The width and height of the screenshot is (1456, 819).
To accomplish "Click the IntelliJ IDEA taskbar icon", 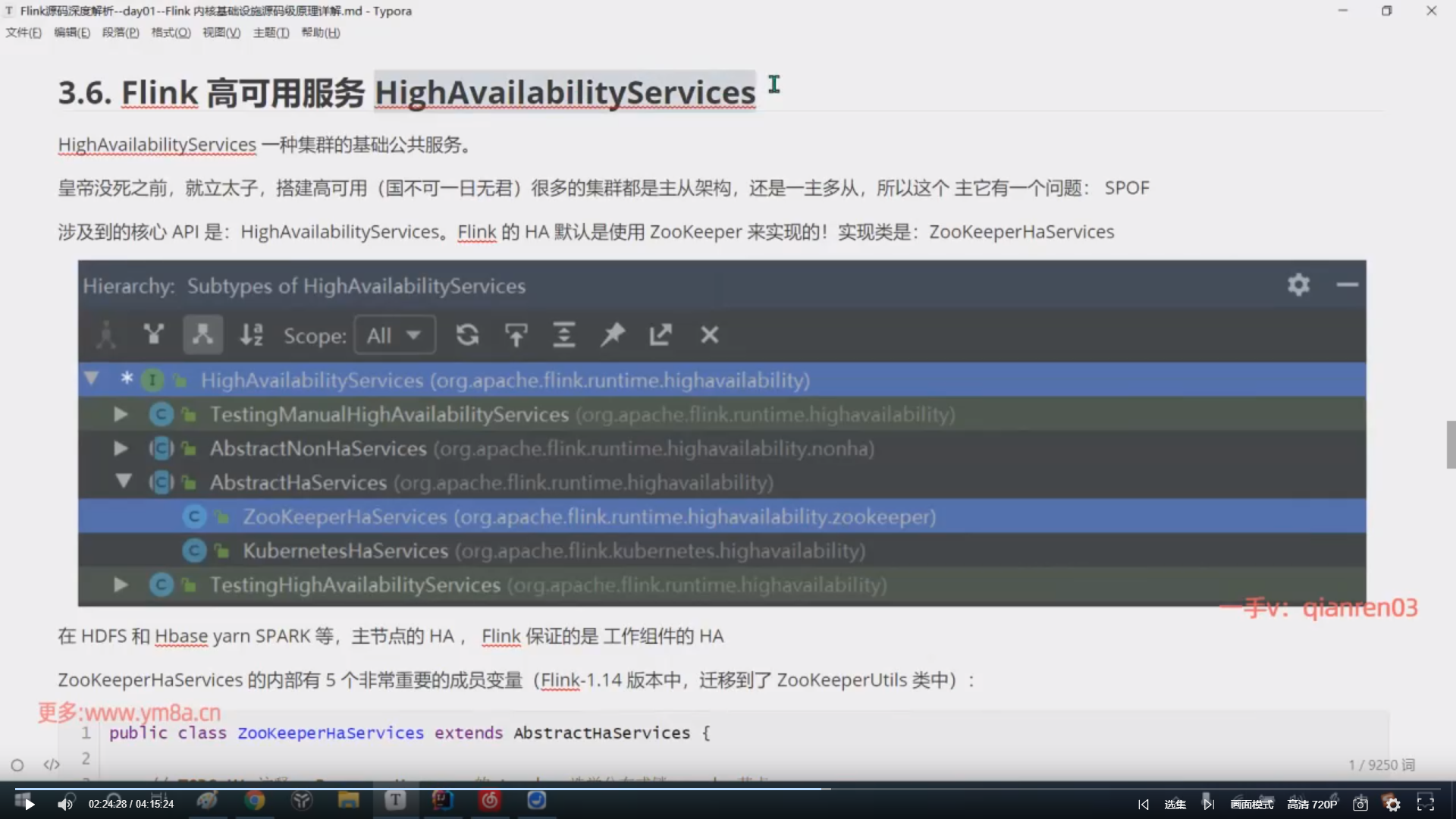I will [443, 801].
